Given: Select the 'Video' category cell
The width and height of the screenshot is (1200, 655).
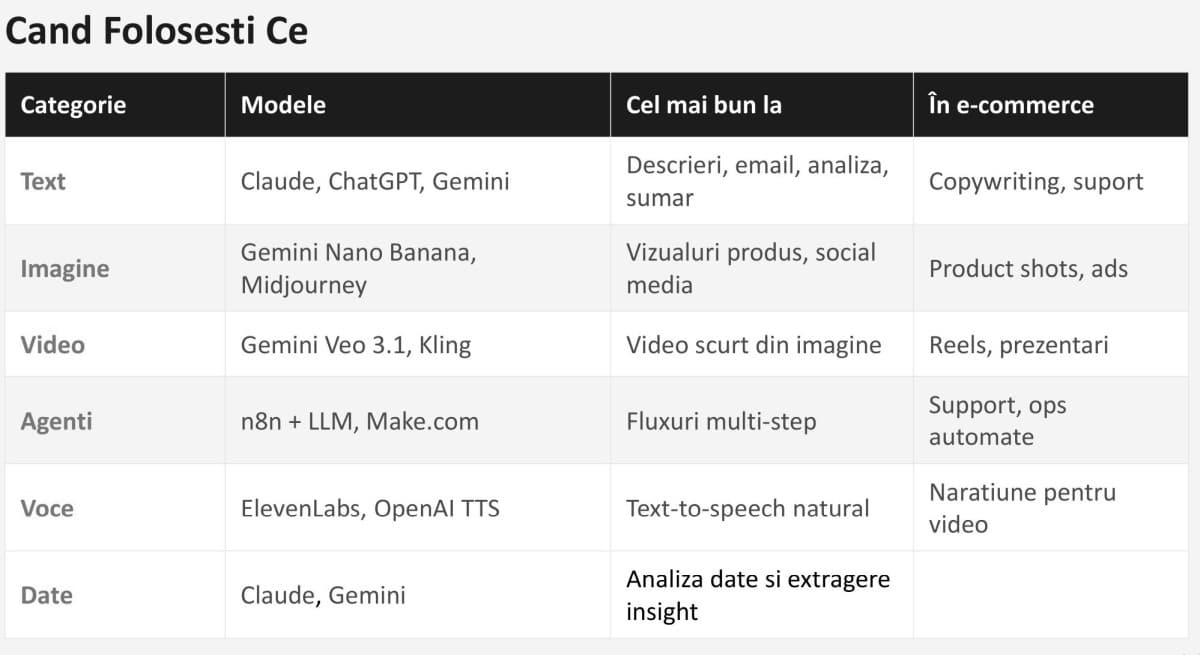Looking at the screenshot, I should coord(53,345).
